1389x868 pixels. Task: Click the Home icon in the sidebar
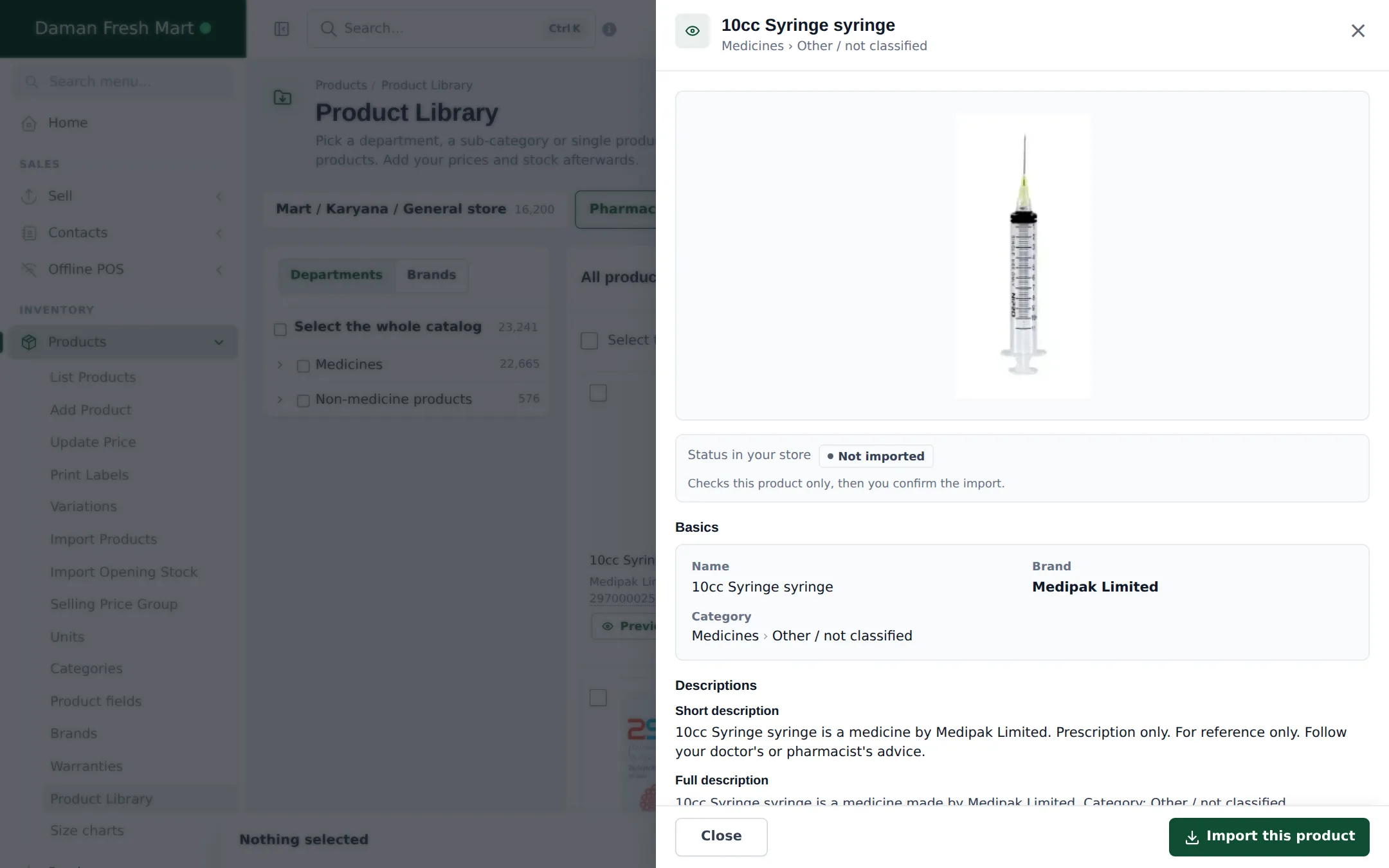pos(29,123)
